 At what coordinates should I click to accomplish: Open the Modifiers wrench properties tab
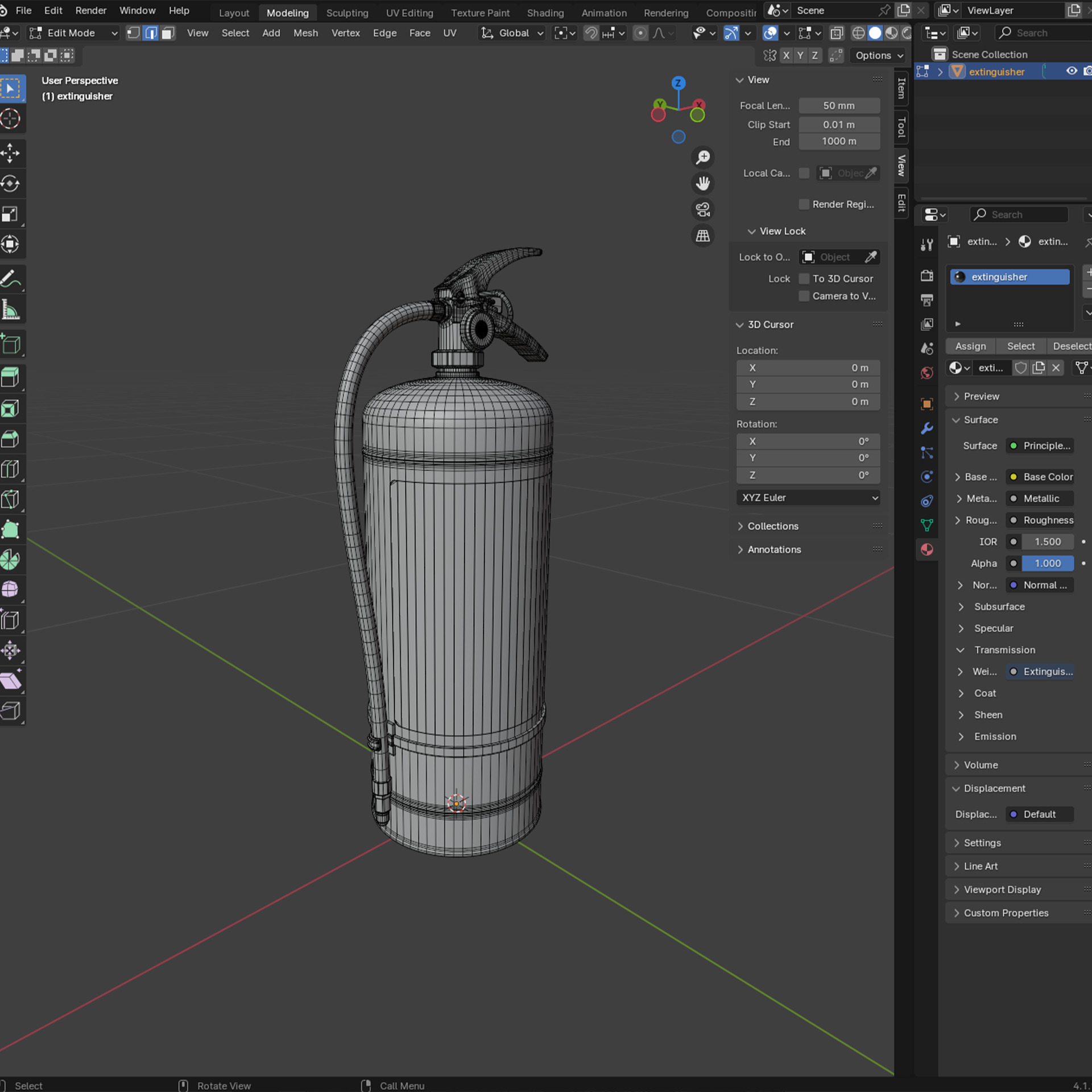pyautogui.click(x=927, y=428)
